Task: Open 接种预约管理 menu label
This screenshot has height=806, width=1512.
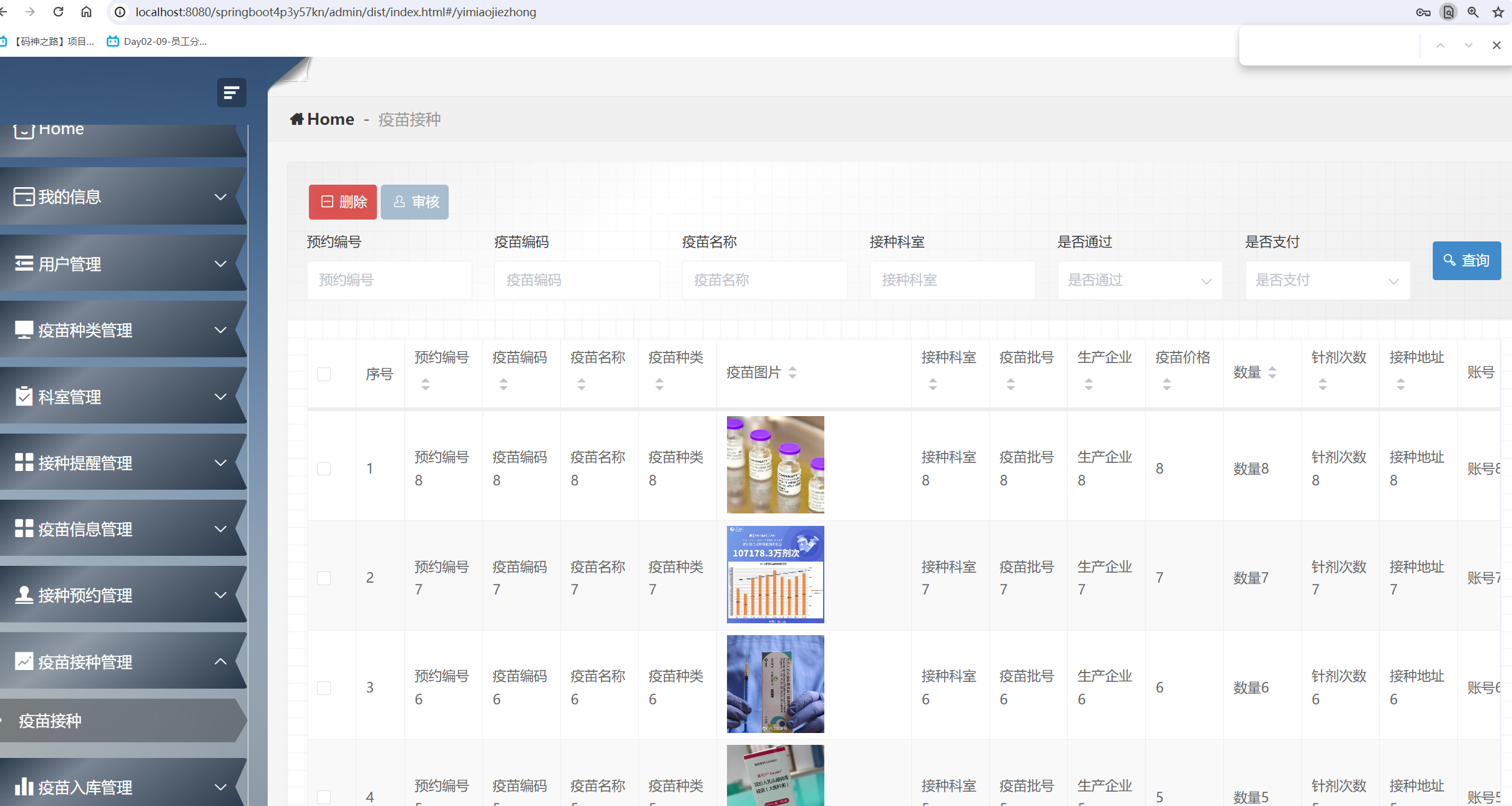Action: (x=85, y=595)
